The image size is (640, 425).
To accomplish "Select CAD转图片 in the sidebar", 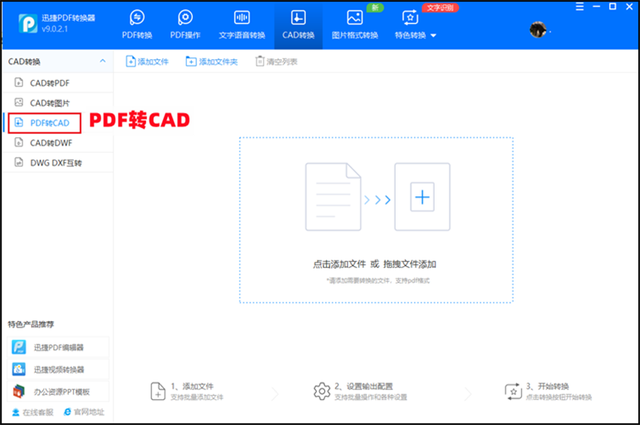I will point(58,103).
